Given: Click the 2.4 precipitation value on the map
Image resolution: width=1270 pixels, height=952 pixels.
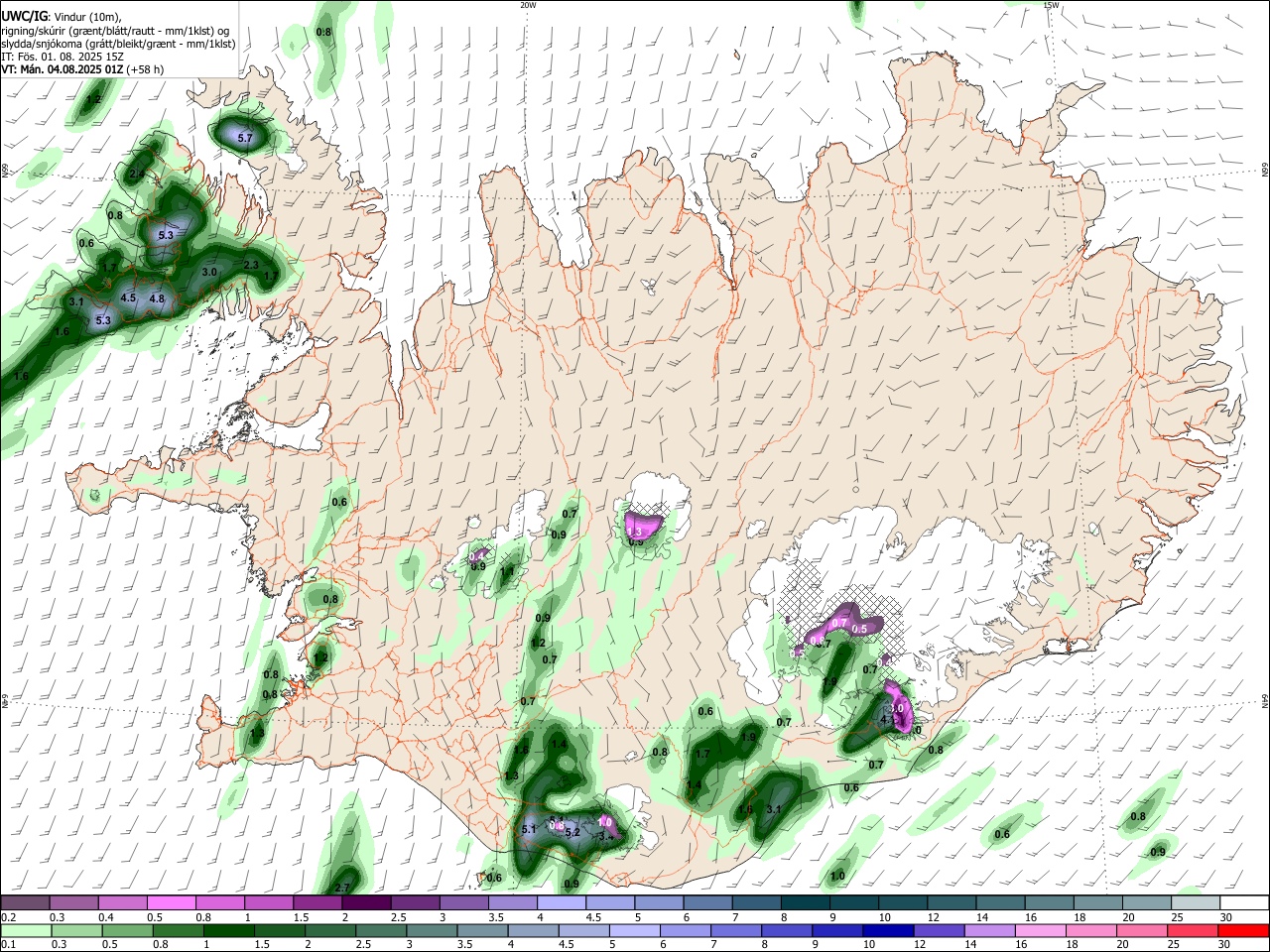Looking at the screenshot, I should pyautogui.click(x=137, y=174).
